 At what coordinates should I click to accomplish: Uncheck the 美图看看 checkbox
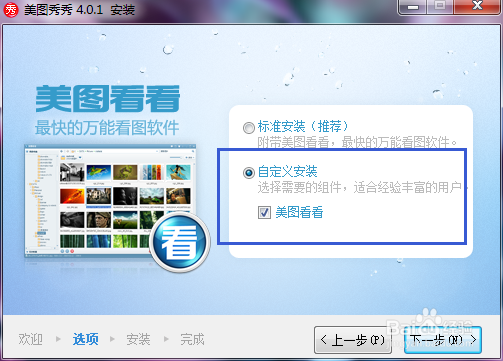[x=264, y=212]
